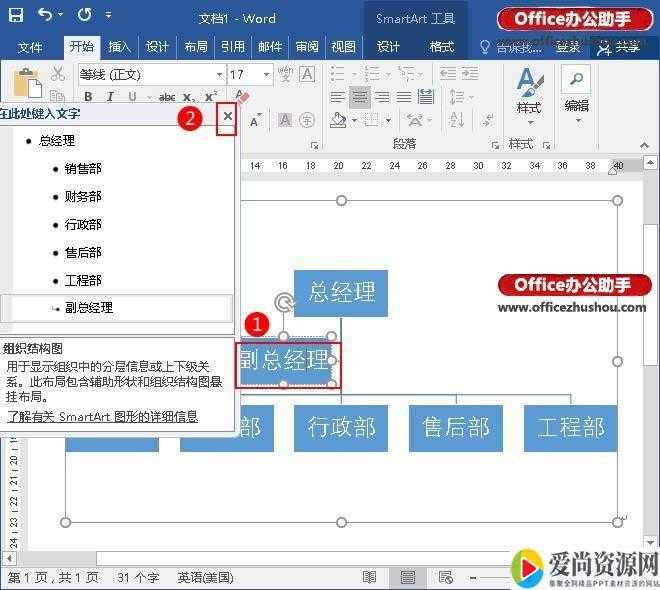
Task: Switch to read mode view icon
Action: pos(370,577)
